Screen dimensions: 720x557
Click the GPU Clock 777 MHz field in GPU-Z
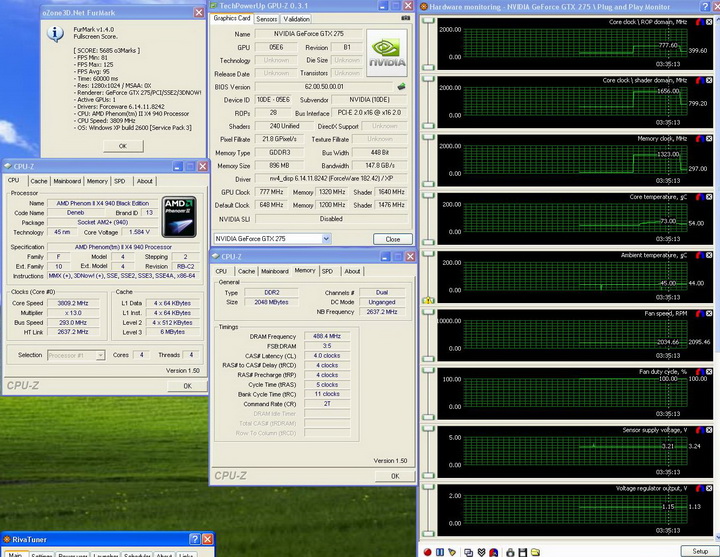271,192
